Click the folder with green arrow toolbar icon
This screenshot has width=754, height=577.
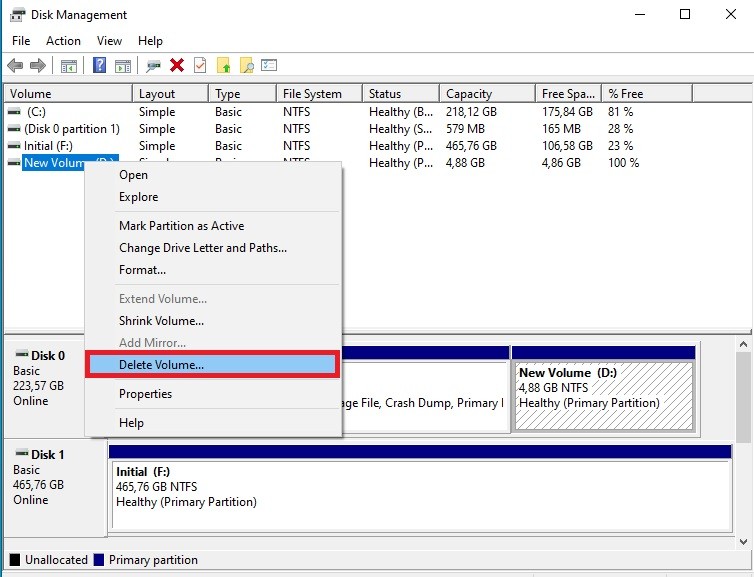224,65
